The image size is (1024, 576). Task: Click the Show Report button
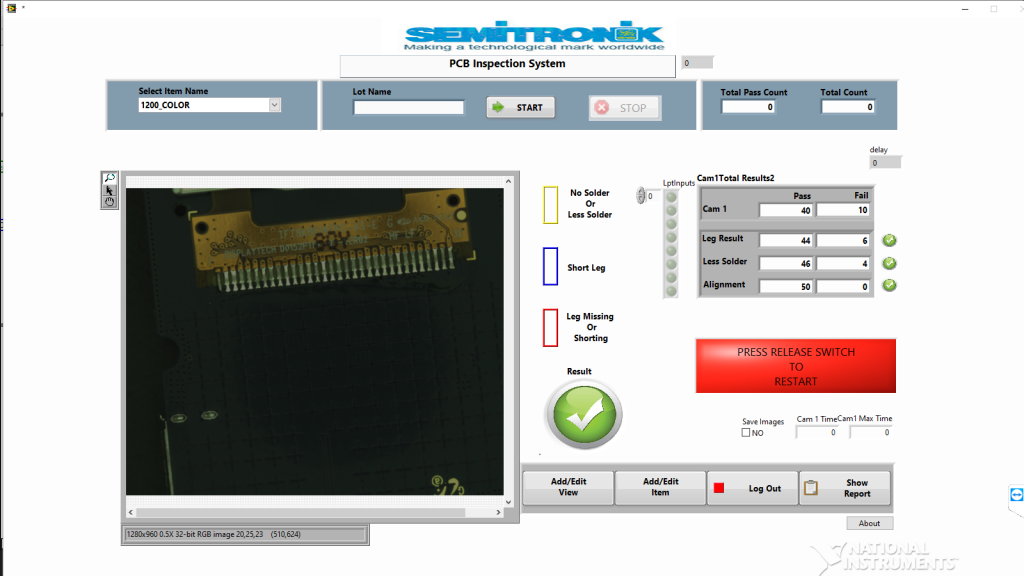844,489
